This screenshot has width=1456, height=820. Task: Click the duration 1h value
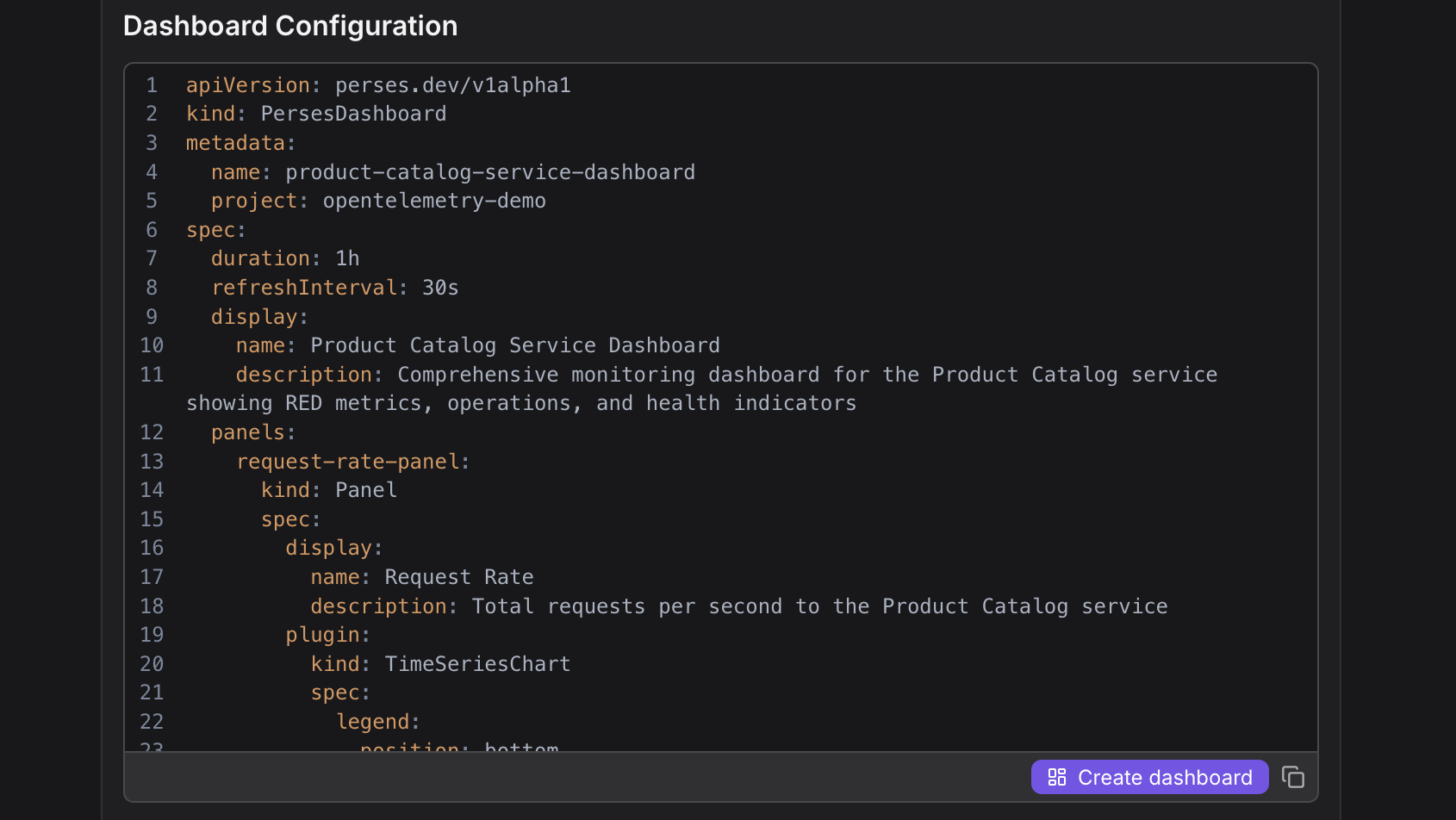coord(347,258)
